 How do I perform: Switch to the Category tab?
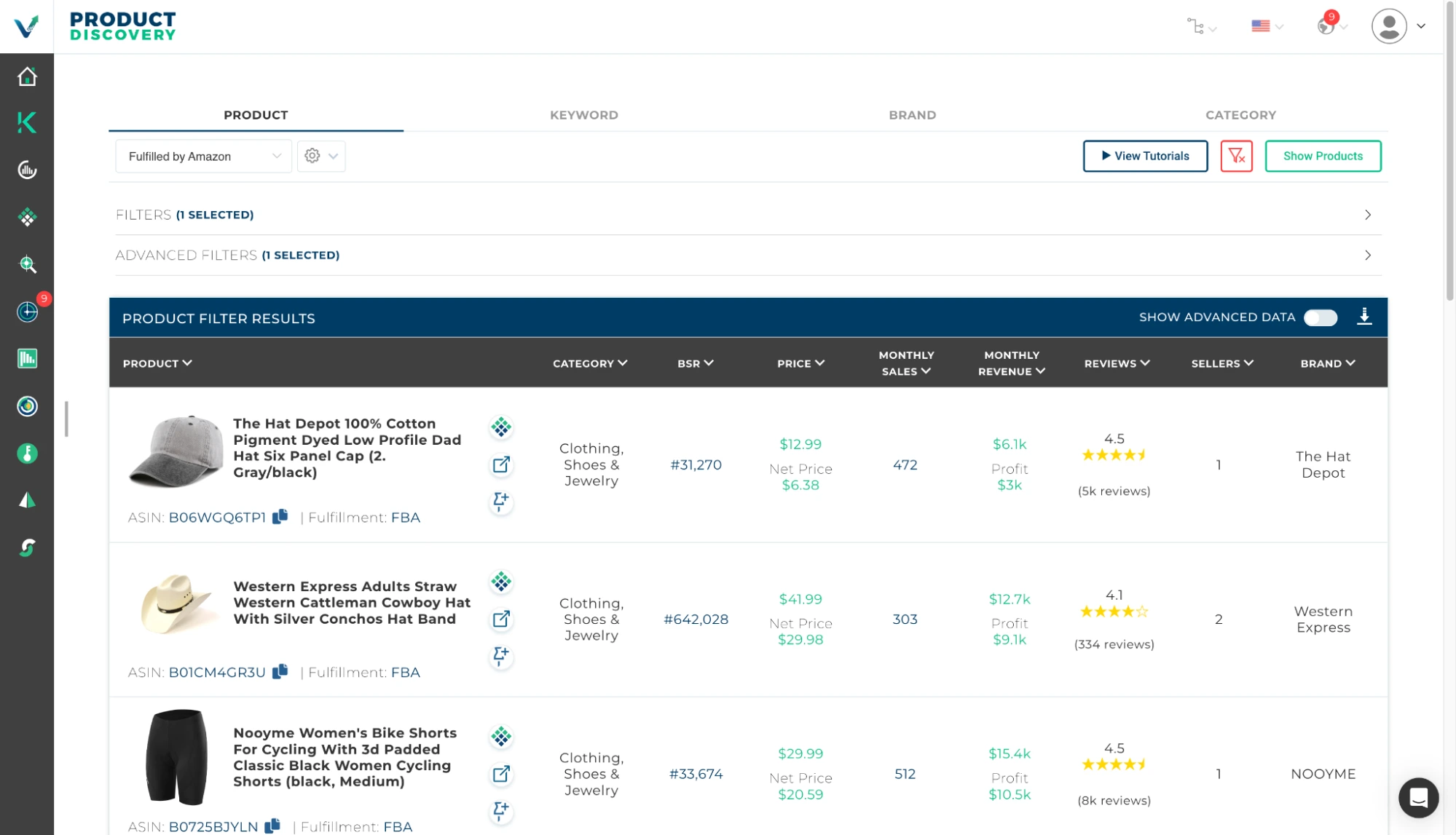[x=1240, y=115]
